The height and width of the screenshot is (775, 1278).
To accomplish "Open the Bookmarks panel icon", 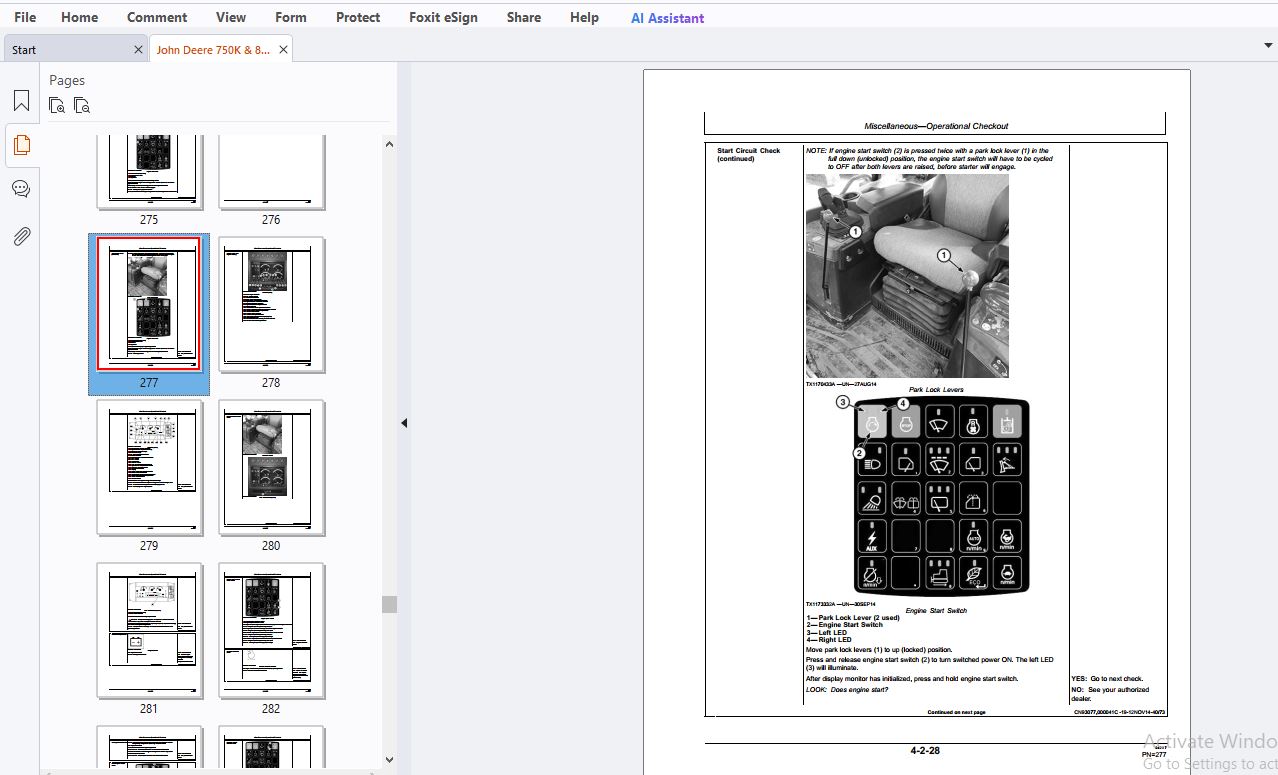I will [x=21, y=101].
